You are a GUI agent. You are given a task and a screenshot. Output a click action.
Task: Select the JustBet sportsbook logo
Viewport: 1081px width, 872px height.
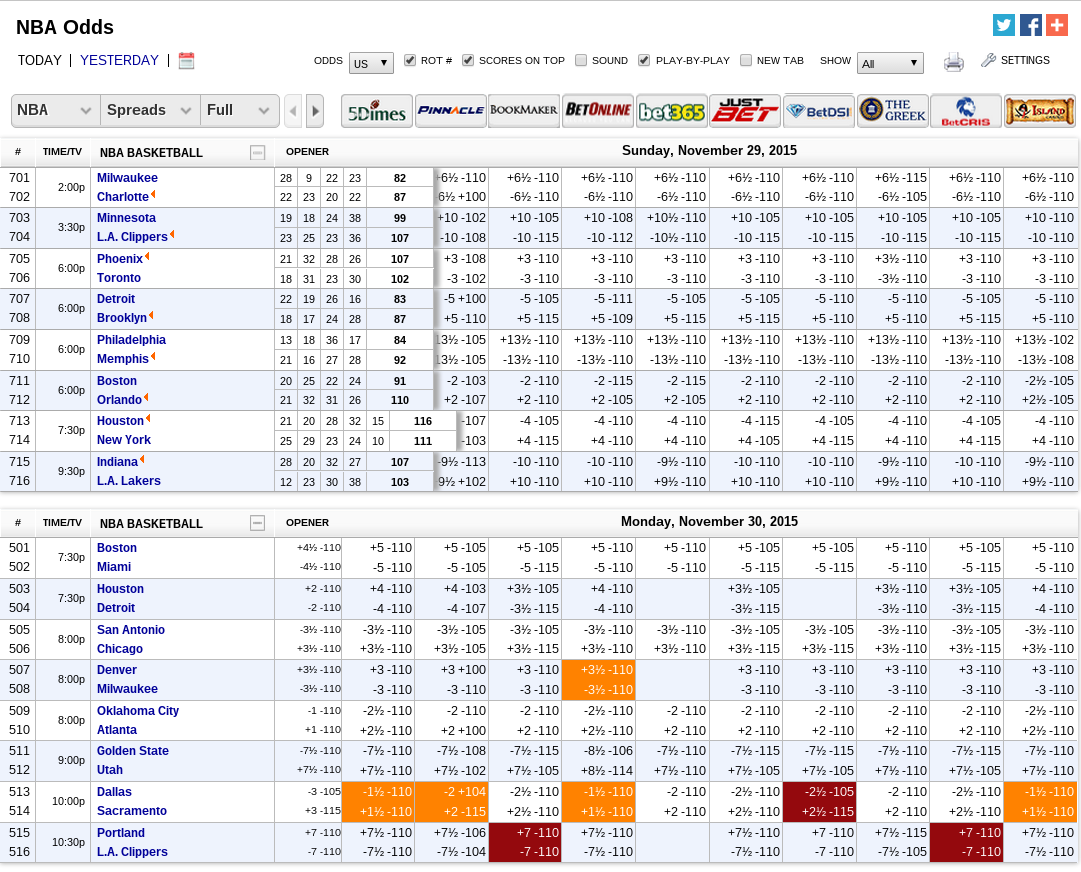click(745, 111)
